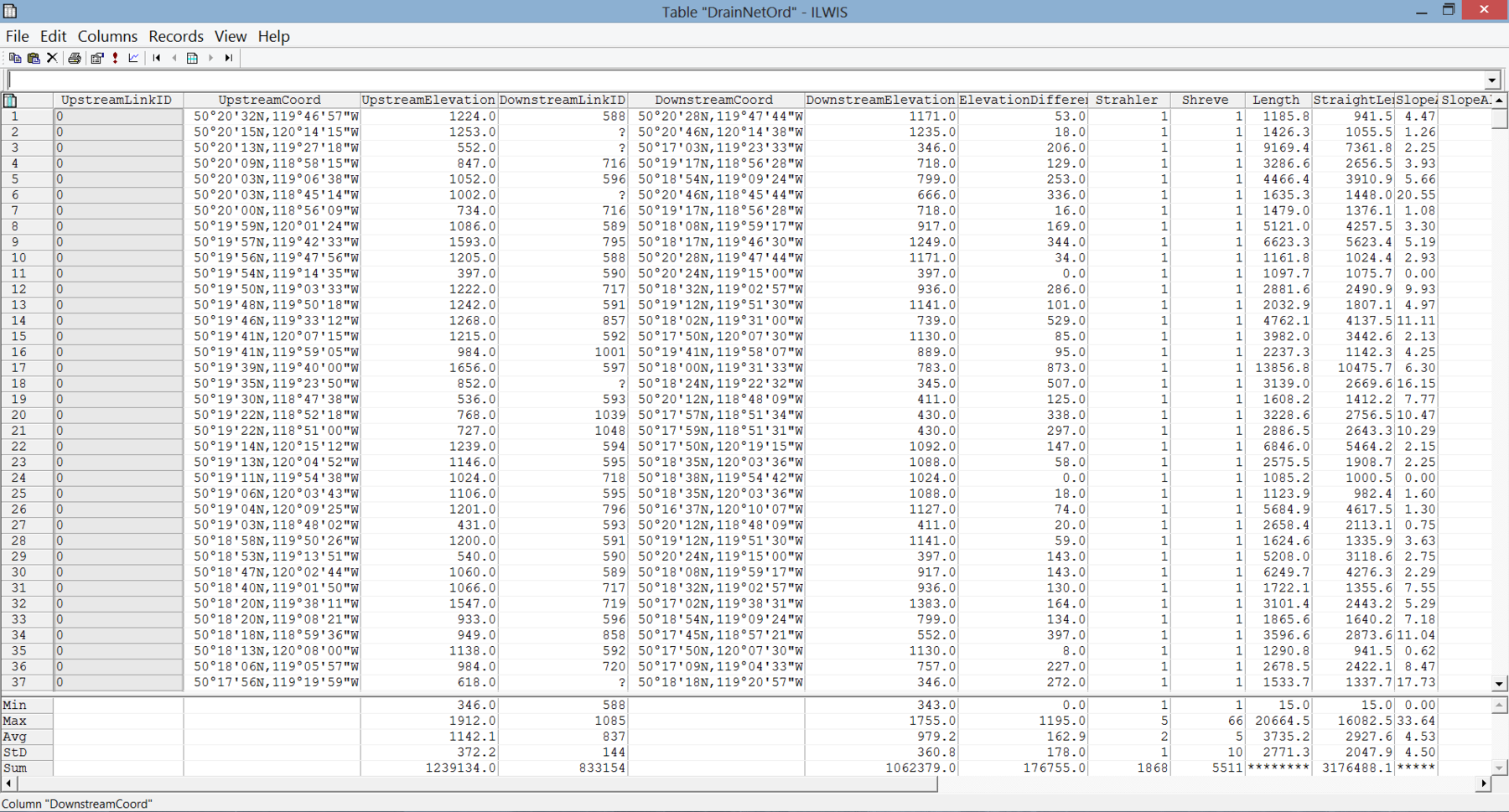Open the Print icon
The image size is (1509, 812).
pyautogui.click(x=75, y=58)
